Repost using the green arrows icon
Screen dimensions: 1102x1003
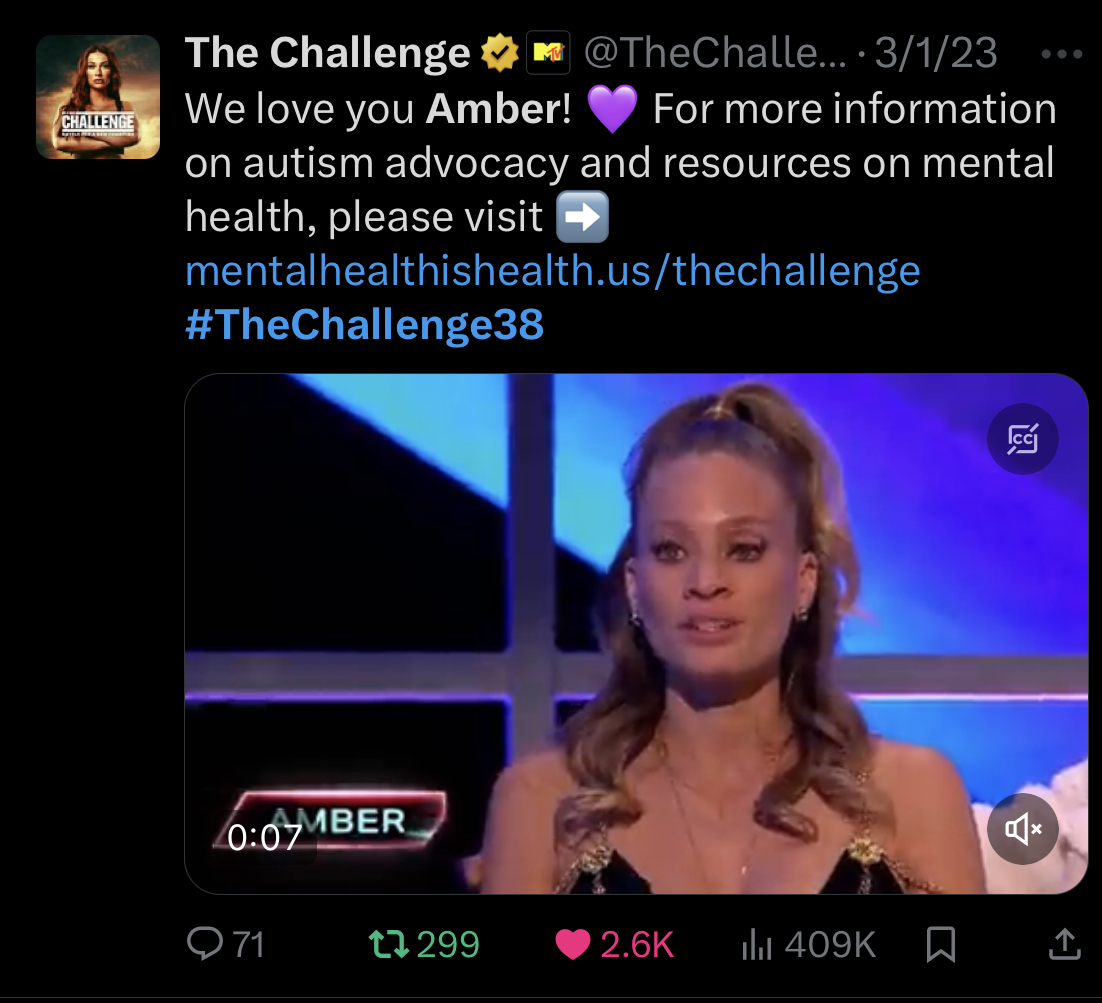[389, 944]
